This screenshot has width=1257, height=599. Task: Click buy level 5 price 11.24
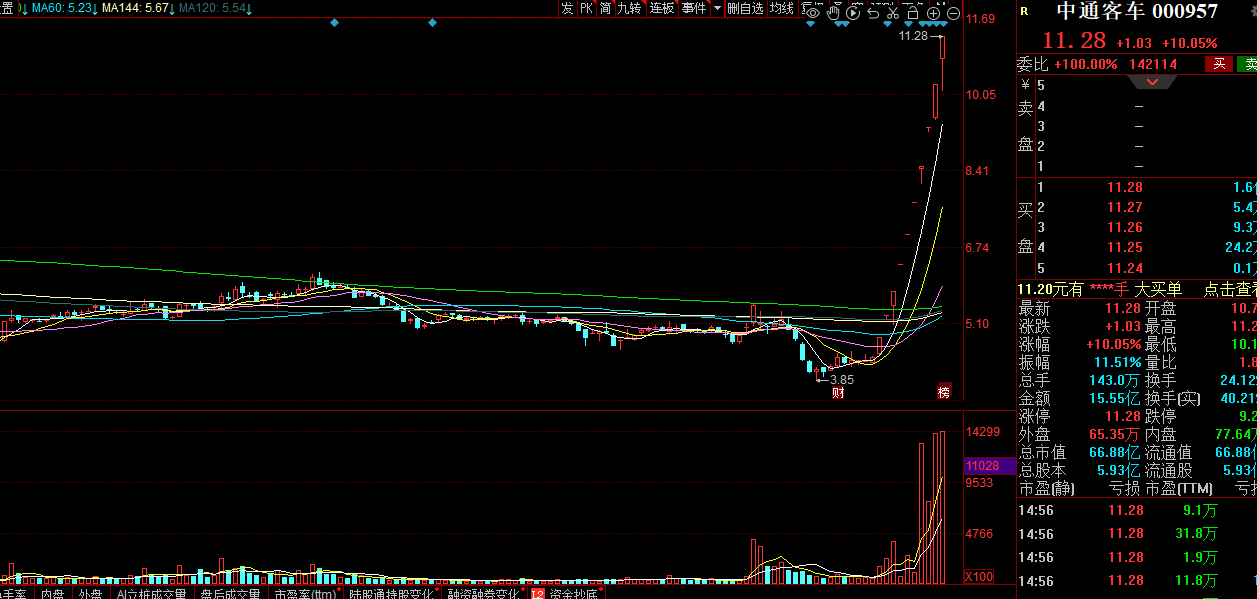click(x=1124, y=268)
